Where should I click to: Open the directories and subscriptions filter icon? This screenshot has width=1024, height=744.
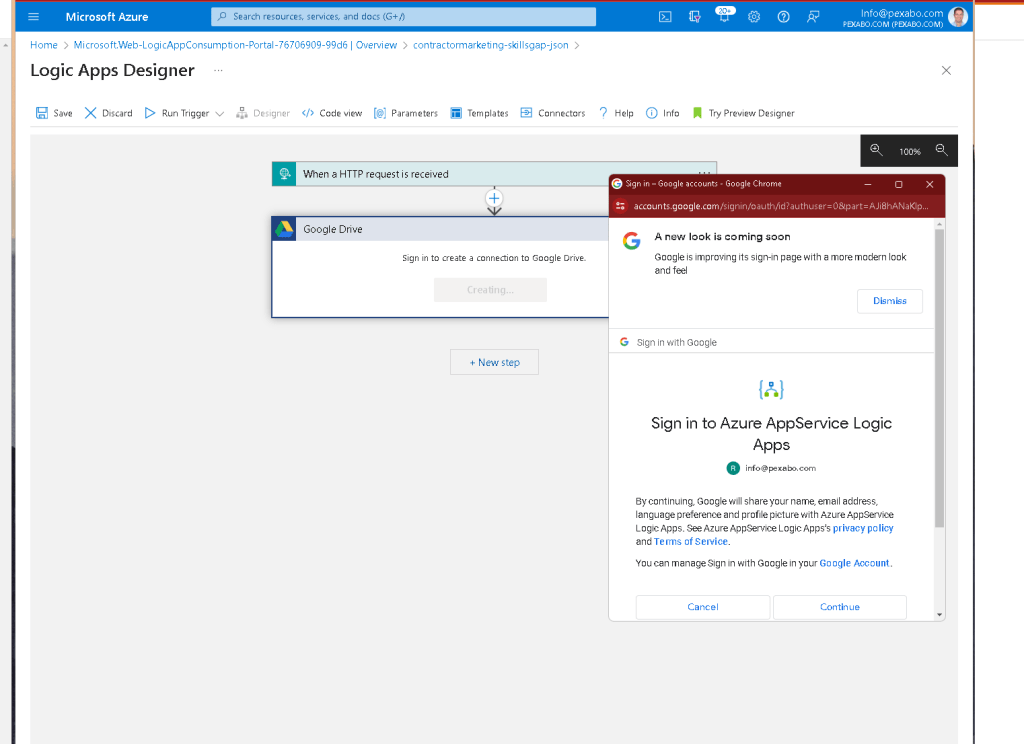pos(694,17)
